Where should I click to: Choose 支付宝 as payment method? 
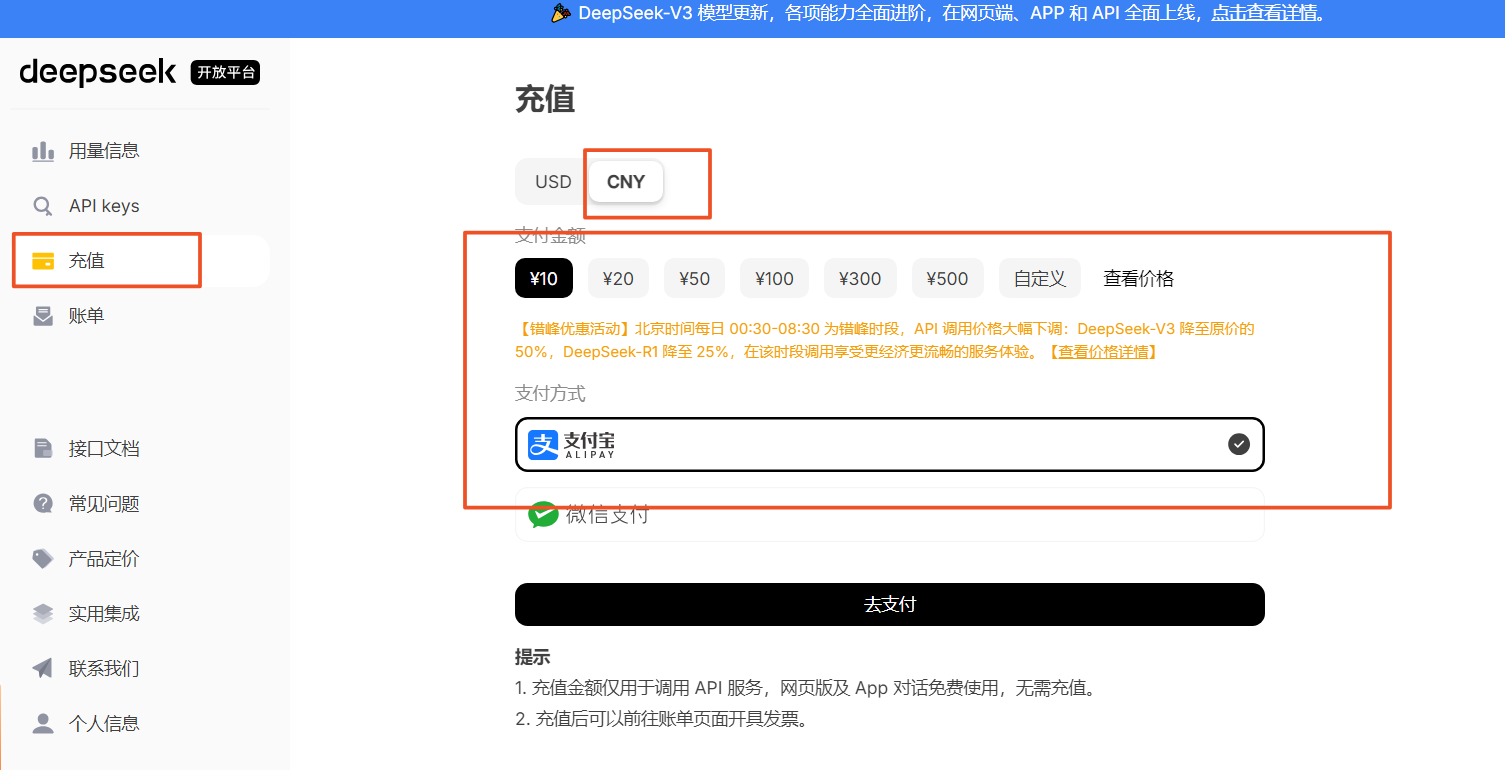click(x=890, y=444)
